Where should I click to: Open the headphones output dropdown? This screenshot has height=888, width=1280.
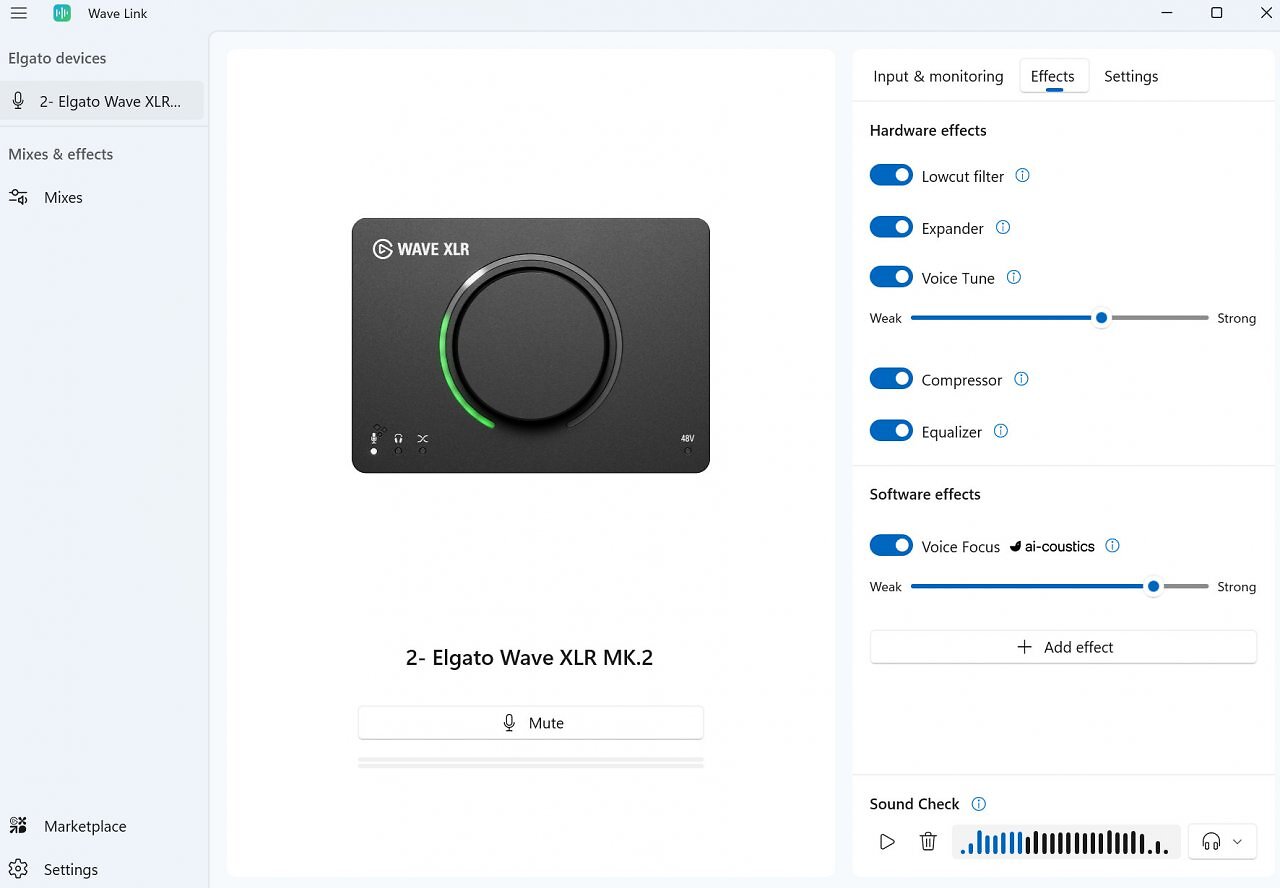point(1222,842)
